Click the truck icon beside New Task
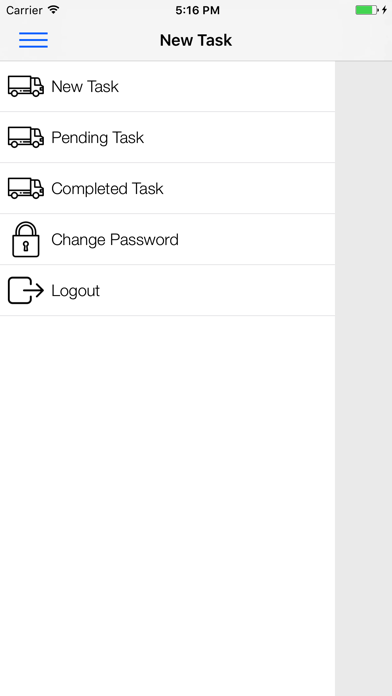This screenshot has width=392, height=696. pyautogui.click(x=26, y=86)
